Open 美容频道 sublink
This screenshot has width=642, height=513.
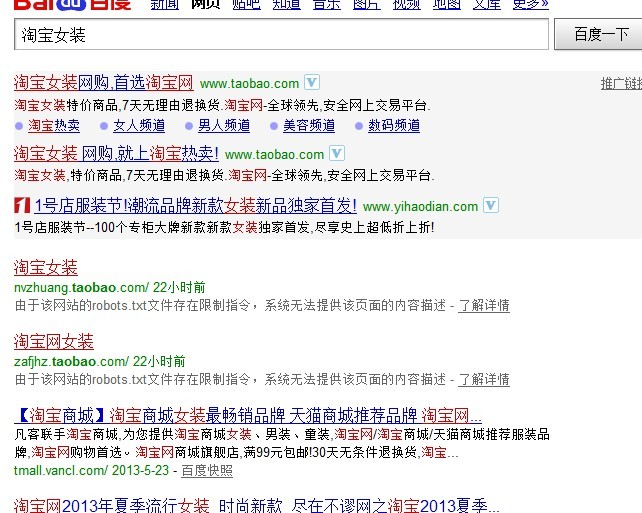(x=309, y=126)
